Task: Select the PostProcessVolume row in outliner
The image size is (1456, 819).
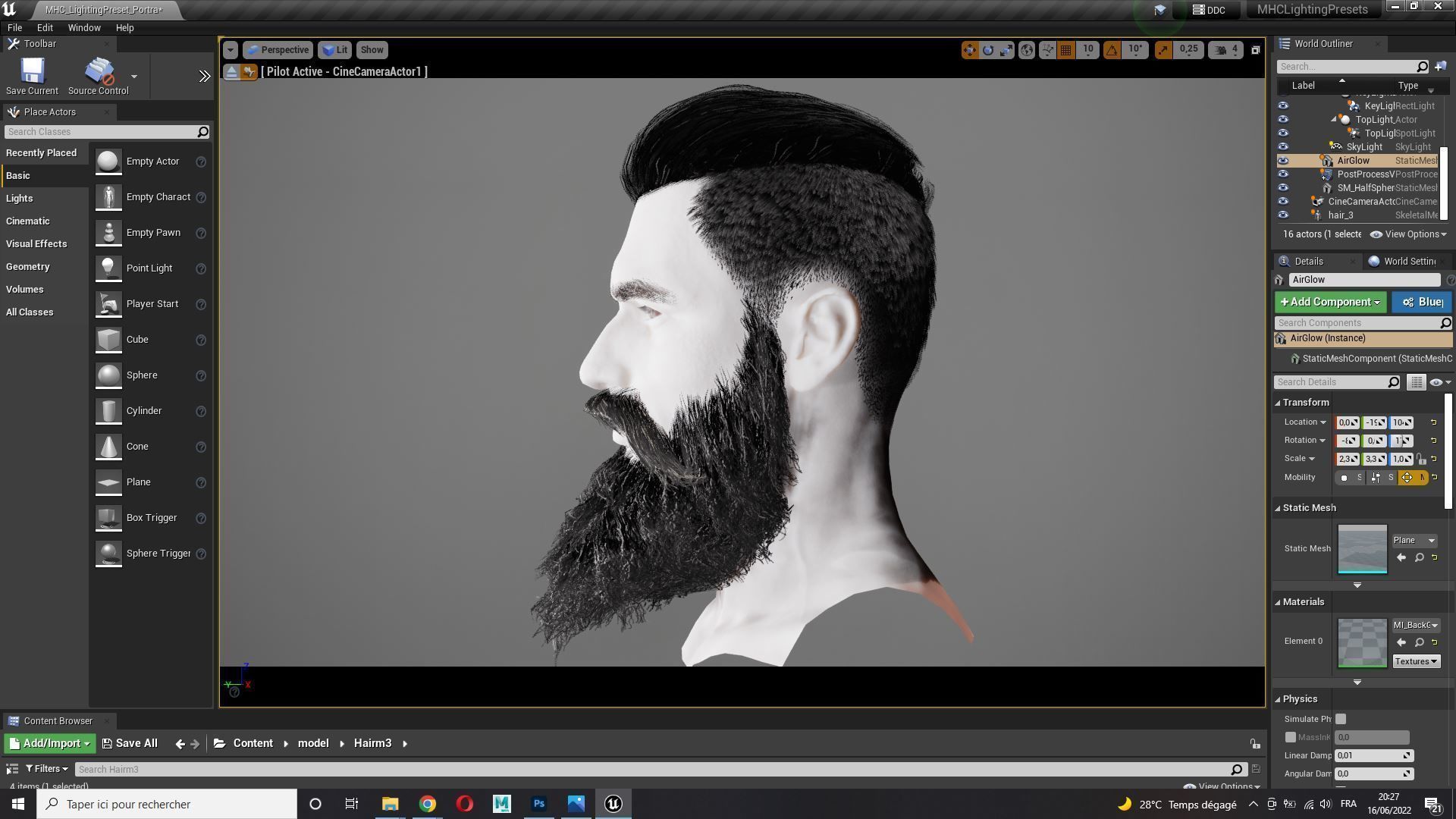Action: click(1357, 174)
